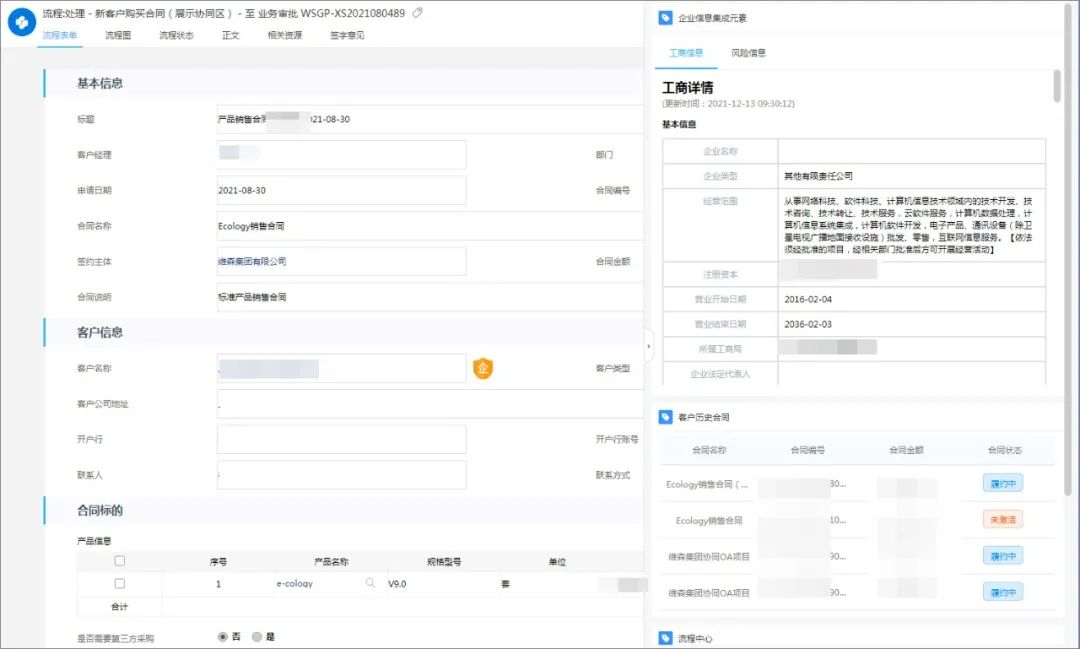The width and height of the screenshot is (1080, 649).
Task: Click the 客户历史合同 panel tag icon
Action: tap(665, 417)
